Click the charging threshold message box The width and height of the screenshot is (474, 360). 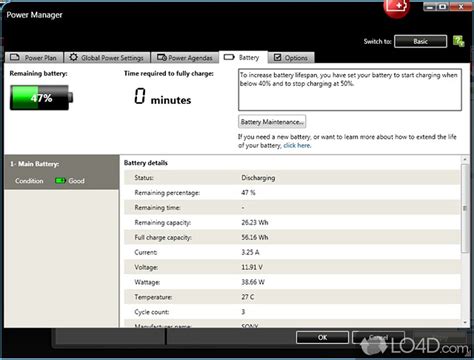350,90
